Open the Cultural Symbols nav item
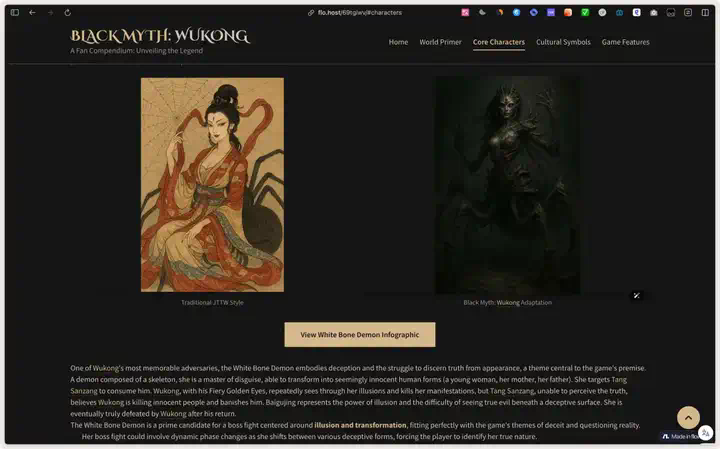The height and width of the screenshot is (449, 720). pyautogui.click(x=563, y=42)
